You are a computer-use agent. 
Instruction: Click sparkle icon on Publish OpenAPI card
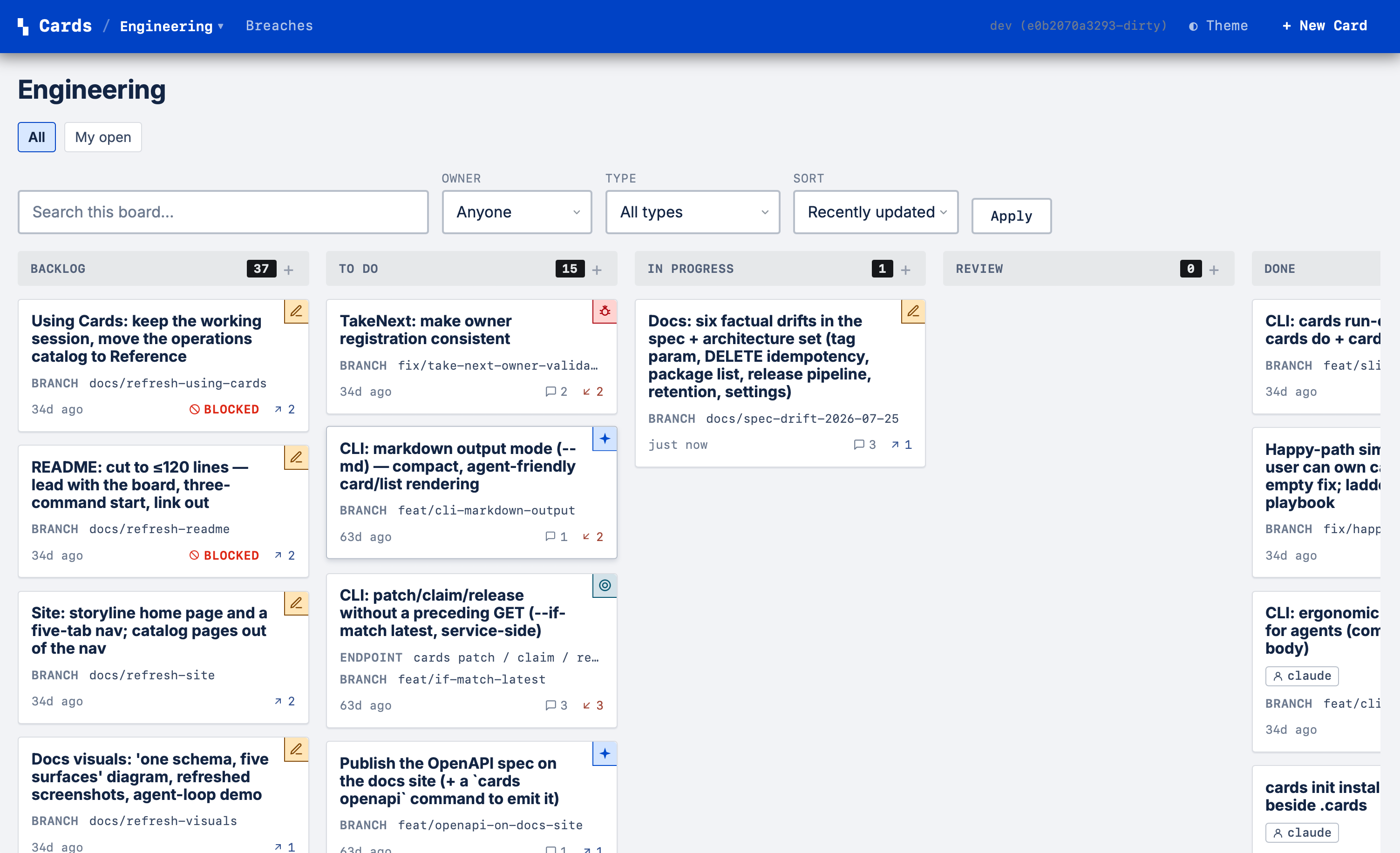[605, 754]
